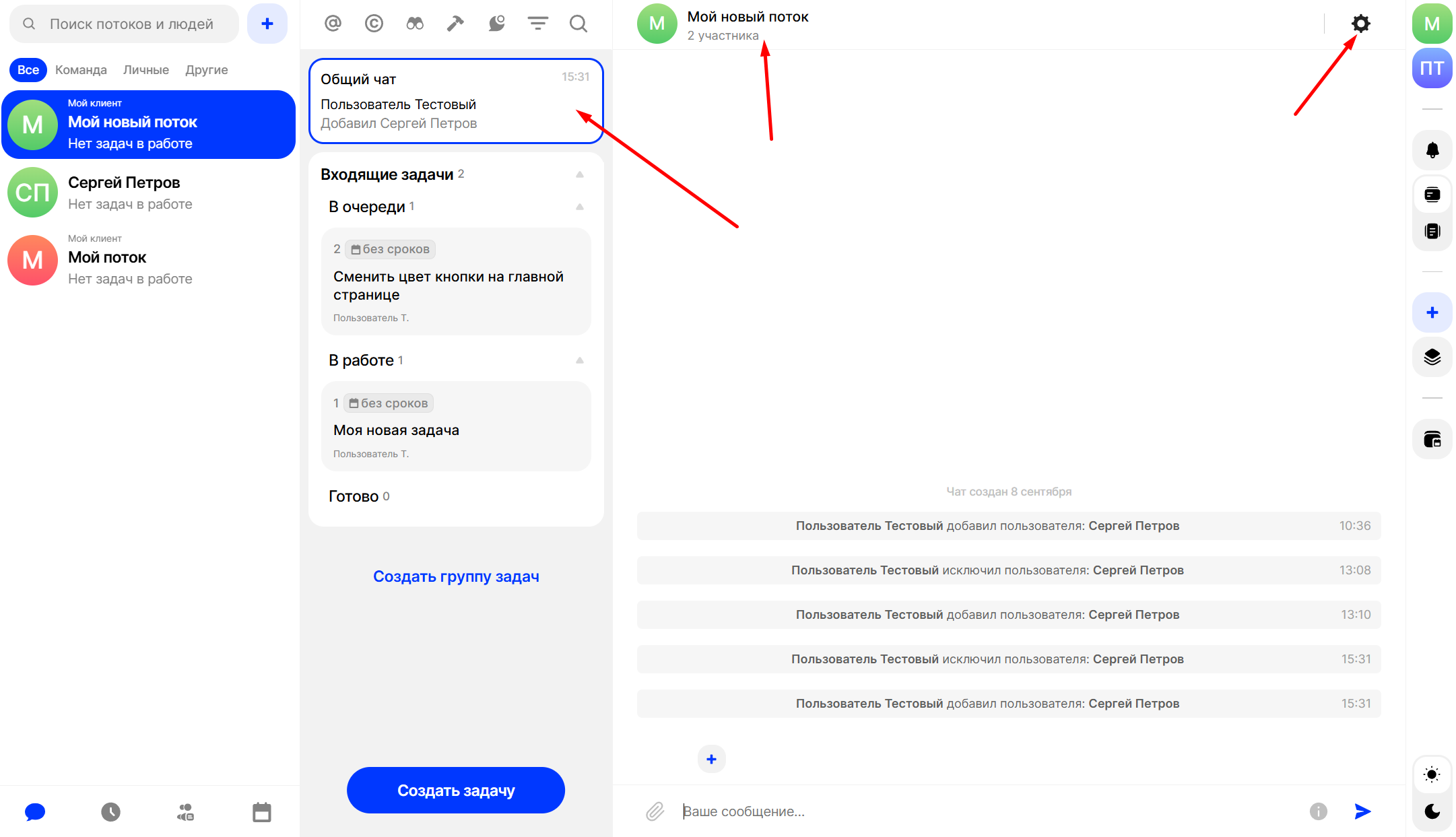Click the mentions @ icon
Screen dimensions: 1456x837
(x=333, y=24)
